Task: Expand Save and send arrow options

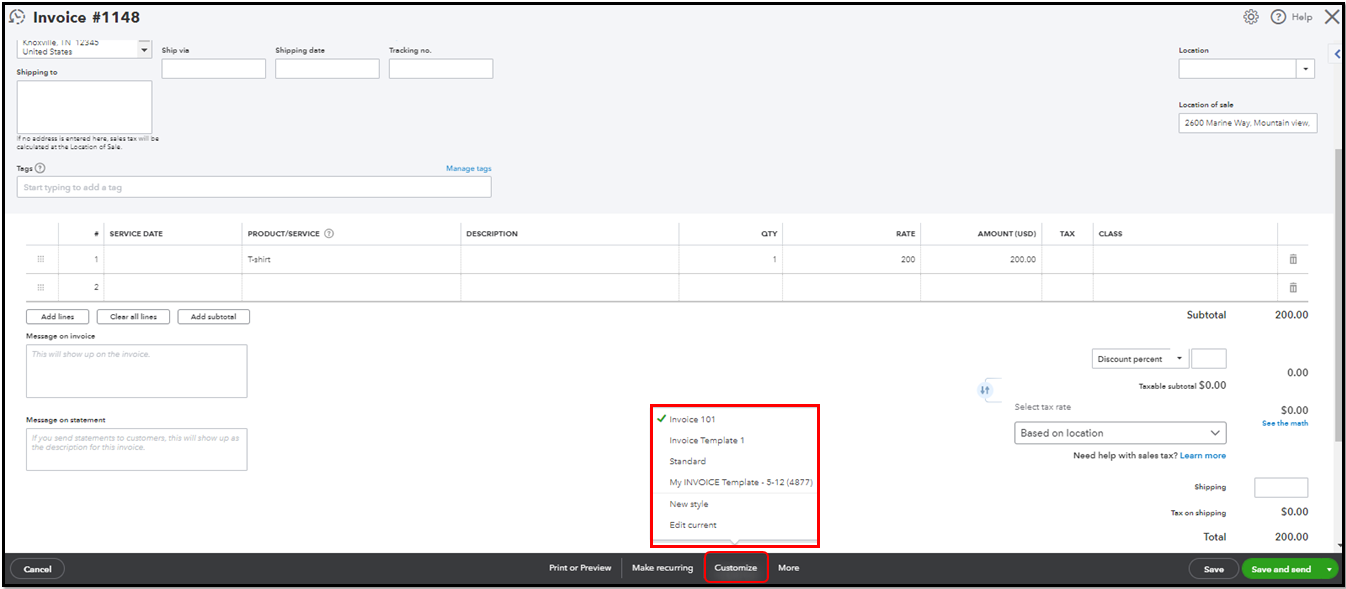Action: [x=1329, y=569]
